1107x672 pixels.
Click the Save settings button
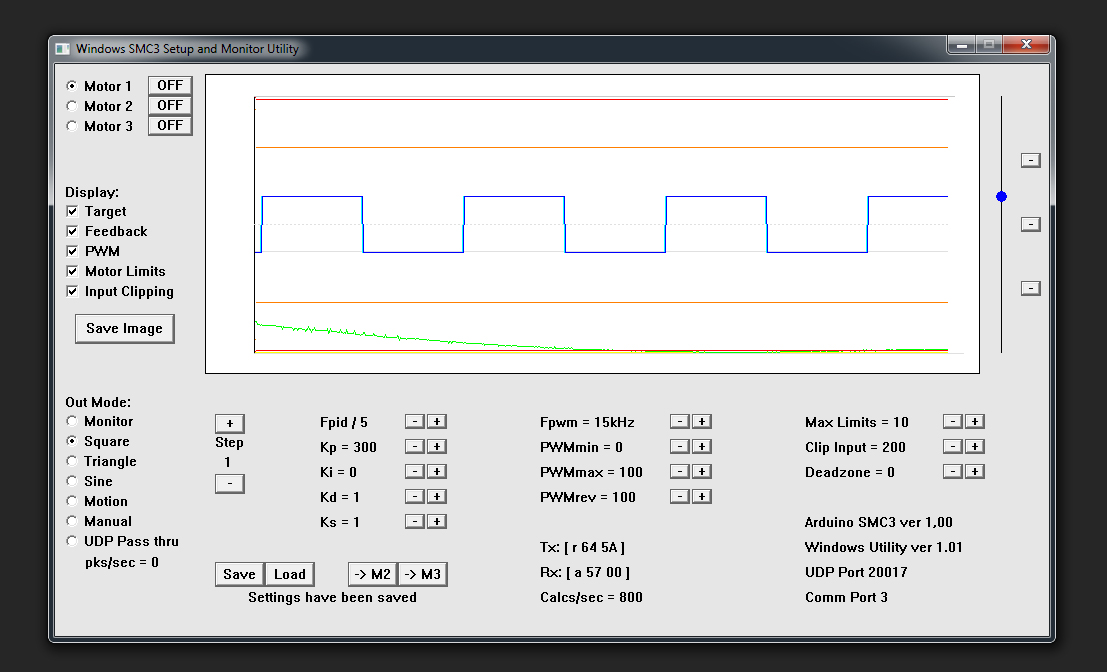(x=239, y=574)
